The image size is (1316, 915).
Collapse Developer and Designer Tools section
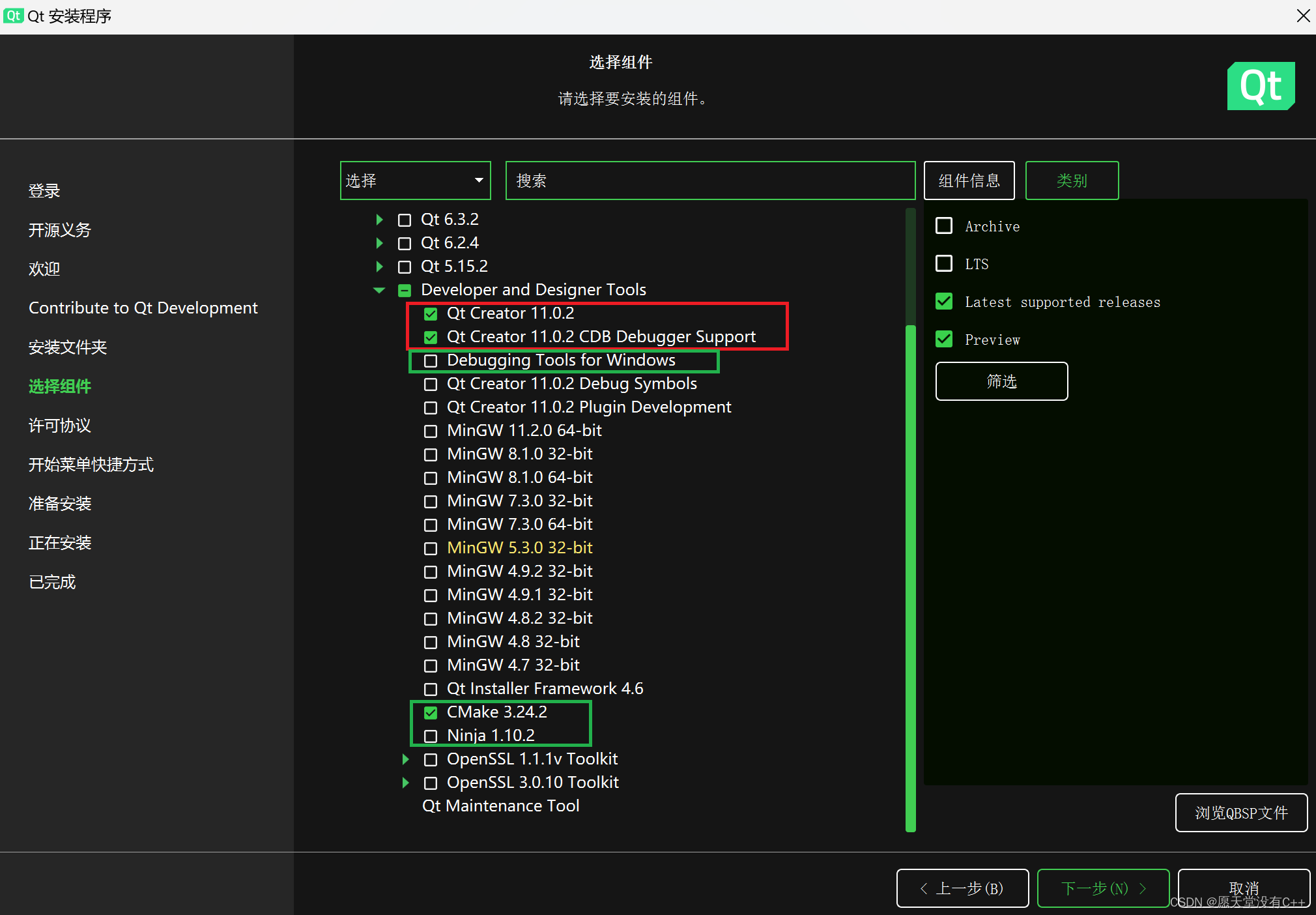[379, 290]
